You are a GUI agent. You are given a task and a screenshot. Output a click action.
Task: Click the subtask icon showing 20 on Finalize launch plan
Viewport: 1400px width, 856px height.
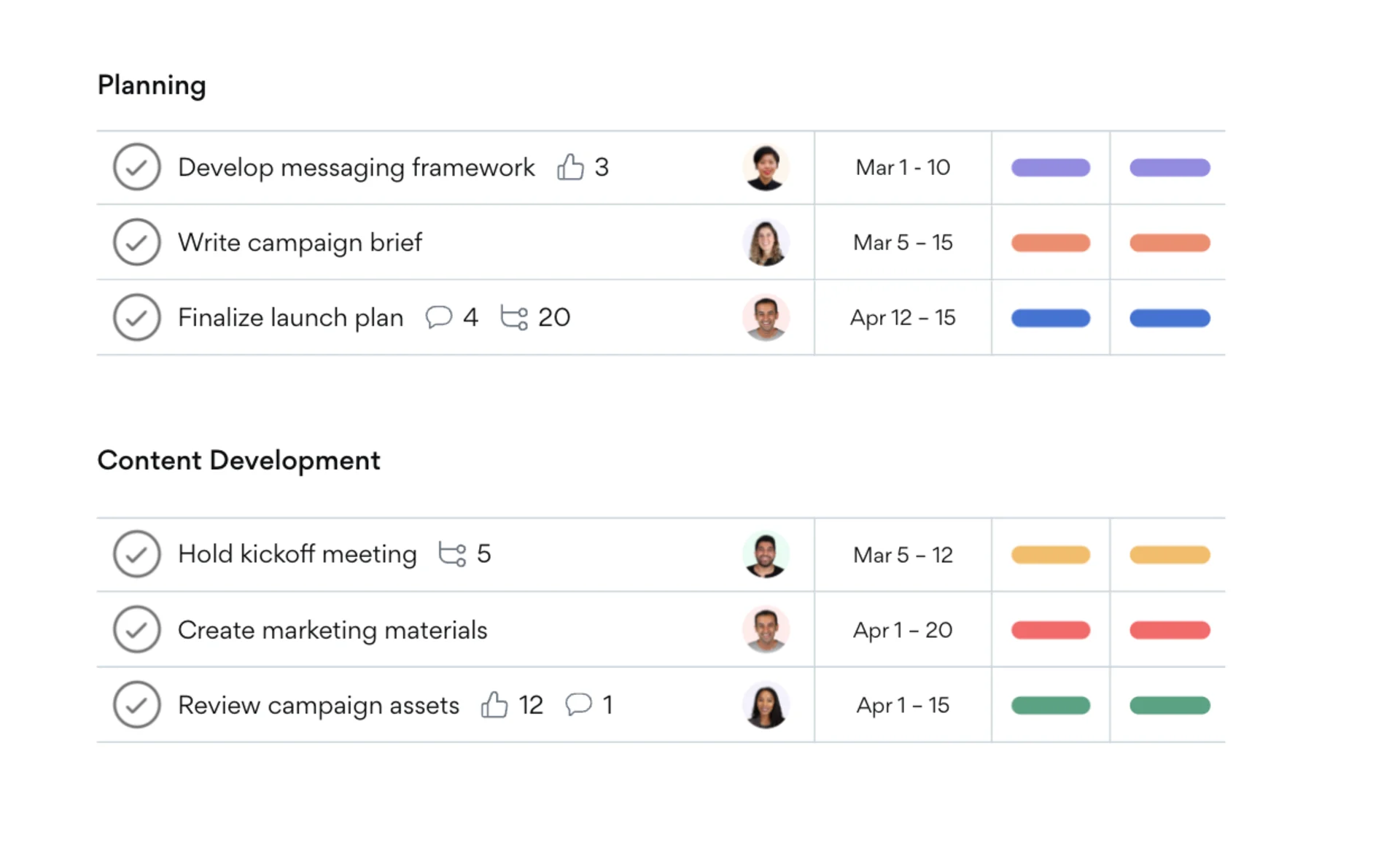point(515,317)
